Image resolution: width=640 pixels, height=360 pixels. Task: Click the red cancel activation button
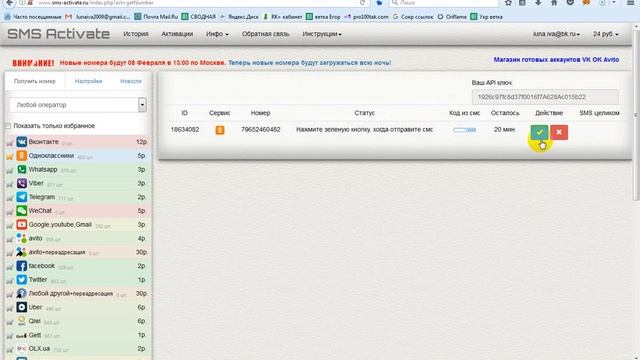click(559, 132)
